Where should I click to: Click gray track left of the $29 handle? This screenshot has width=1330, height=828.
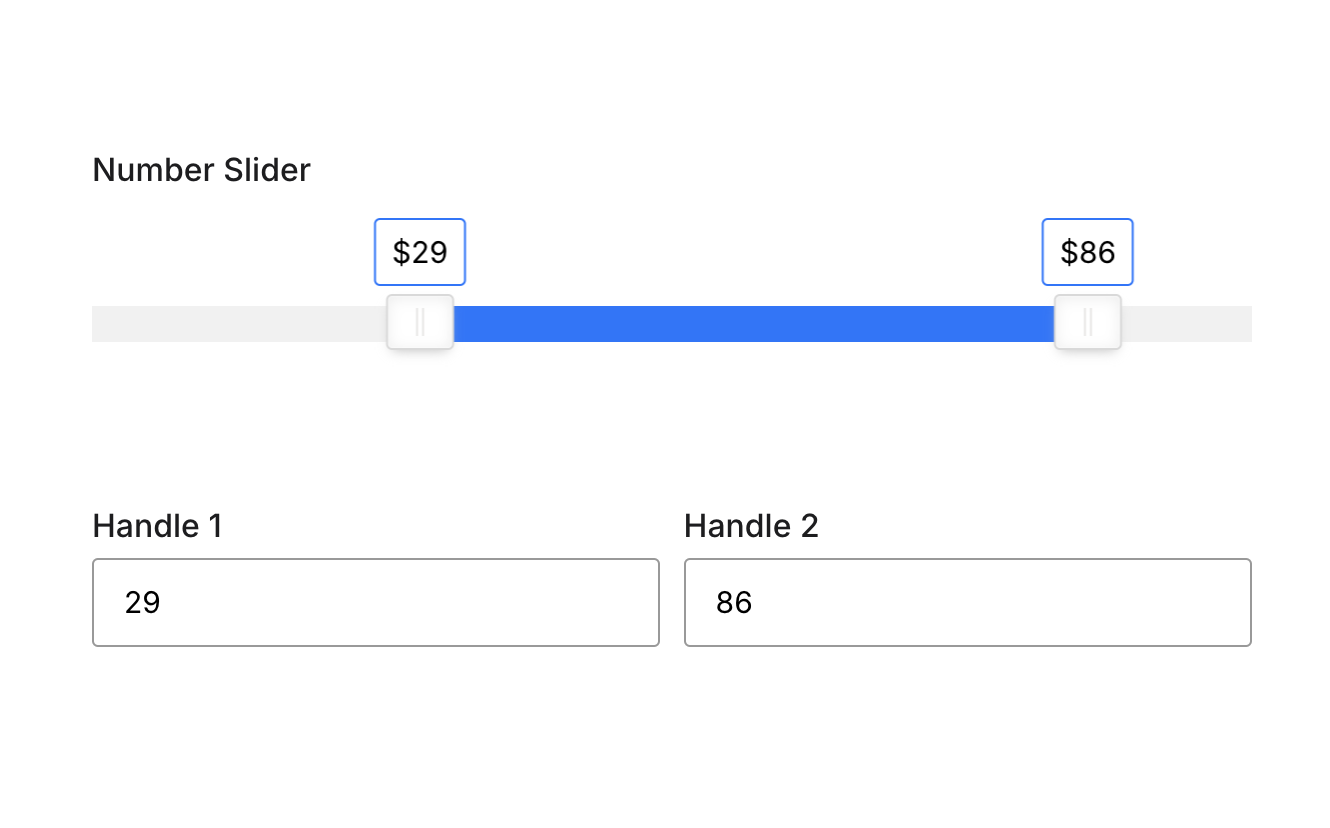point(240,324)
